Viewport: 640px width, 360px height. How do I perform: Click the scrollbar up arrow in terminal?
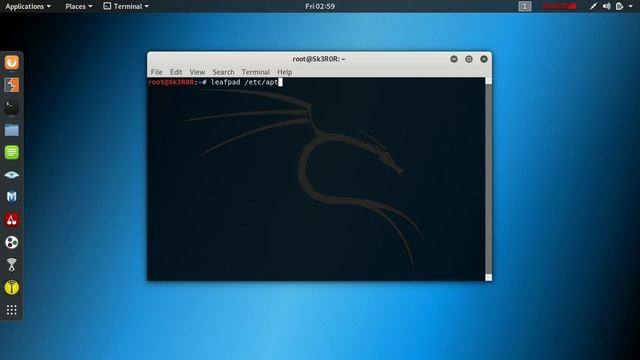(489, 81)
